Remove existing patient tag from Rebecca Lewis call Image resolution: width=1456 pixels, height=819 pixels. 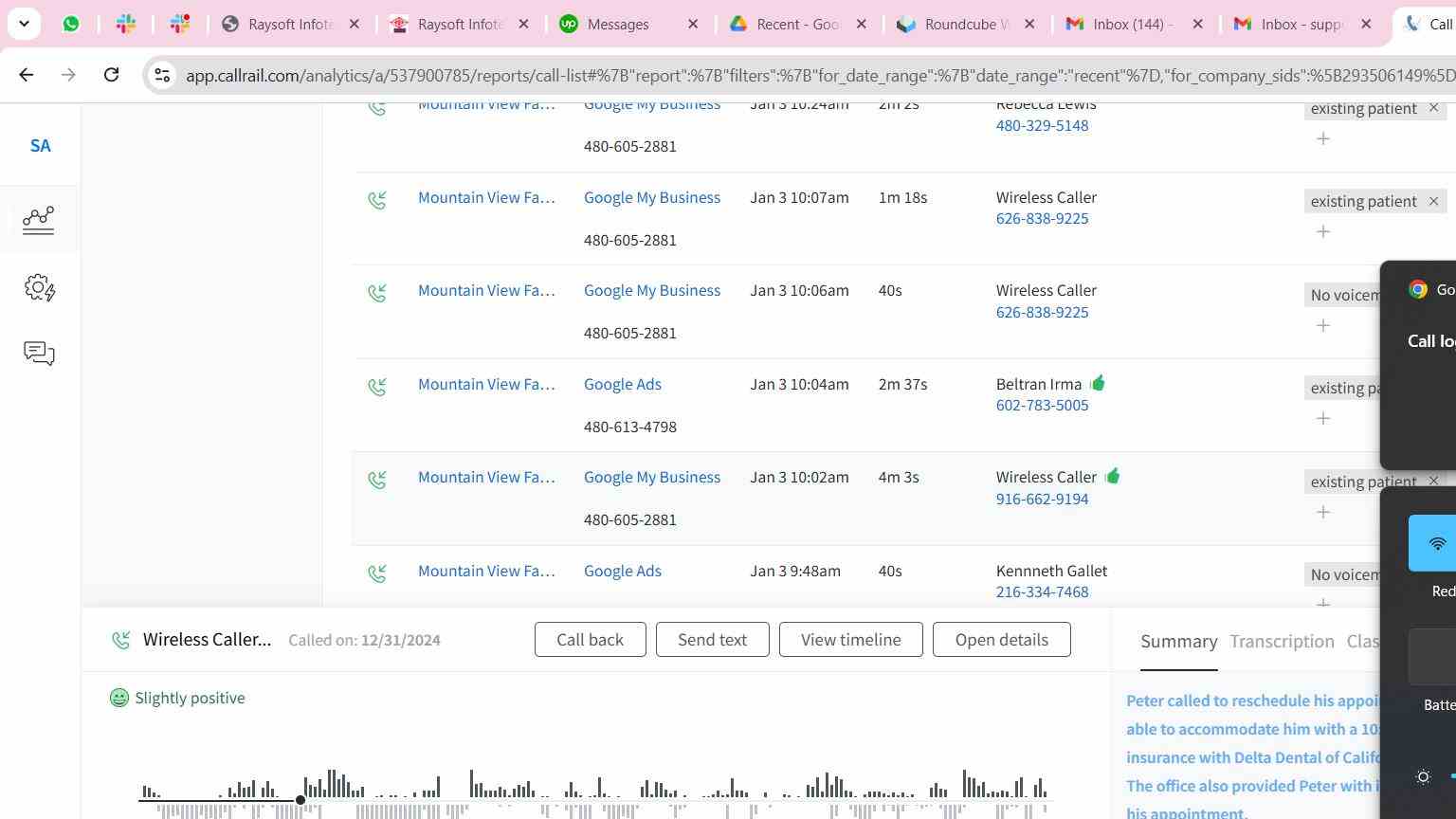[x=1433, y=108]
